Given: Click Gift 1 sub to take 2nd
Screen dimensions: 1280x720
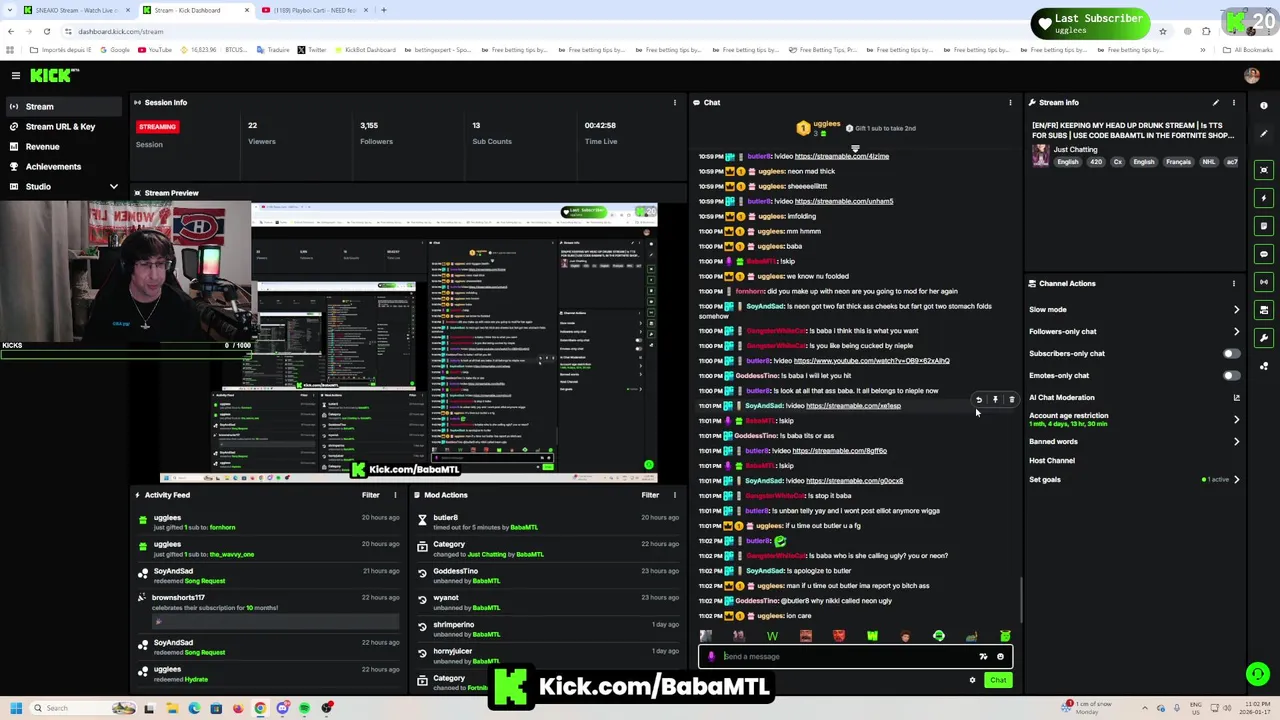Looking at the screenshot, I should click(880, 128).
